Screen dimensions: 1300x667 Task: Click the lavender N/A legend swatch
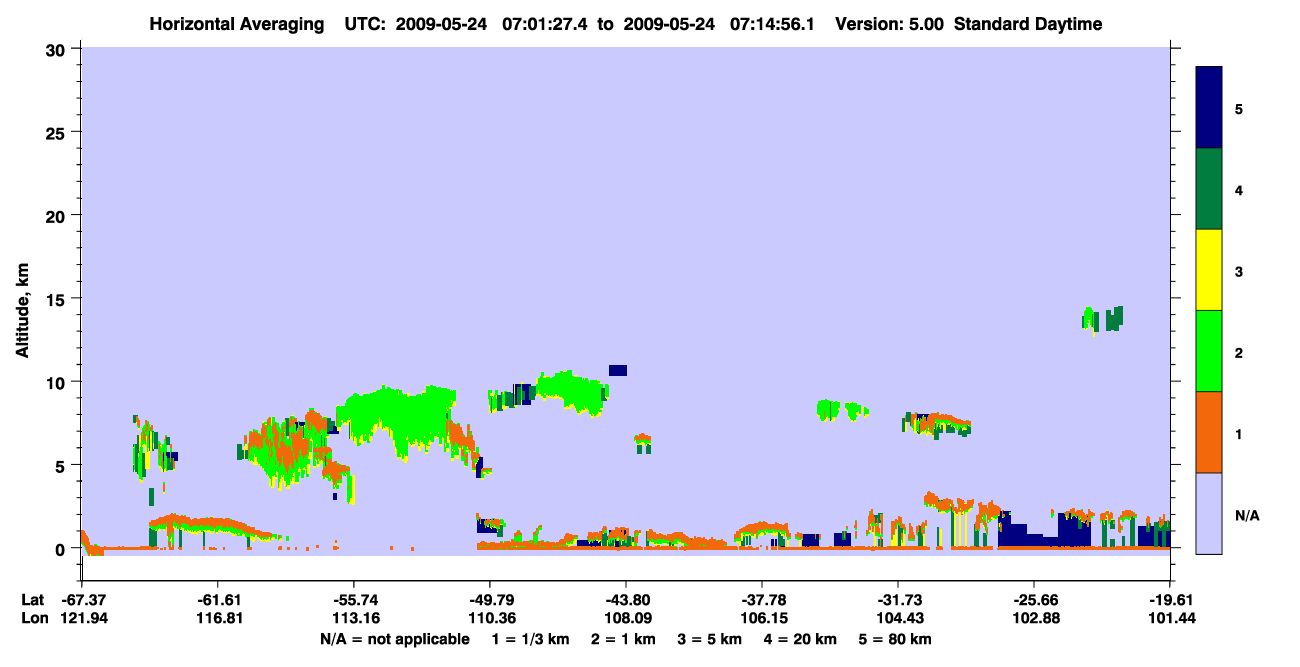coord(1209,513)
